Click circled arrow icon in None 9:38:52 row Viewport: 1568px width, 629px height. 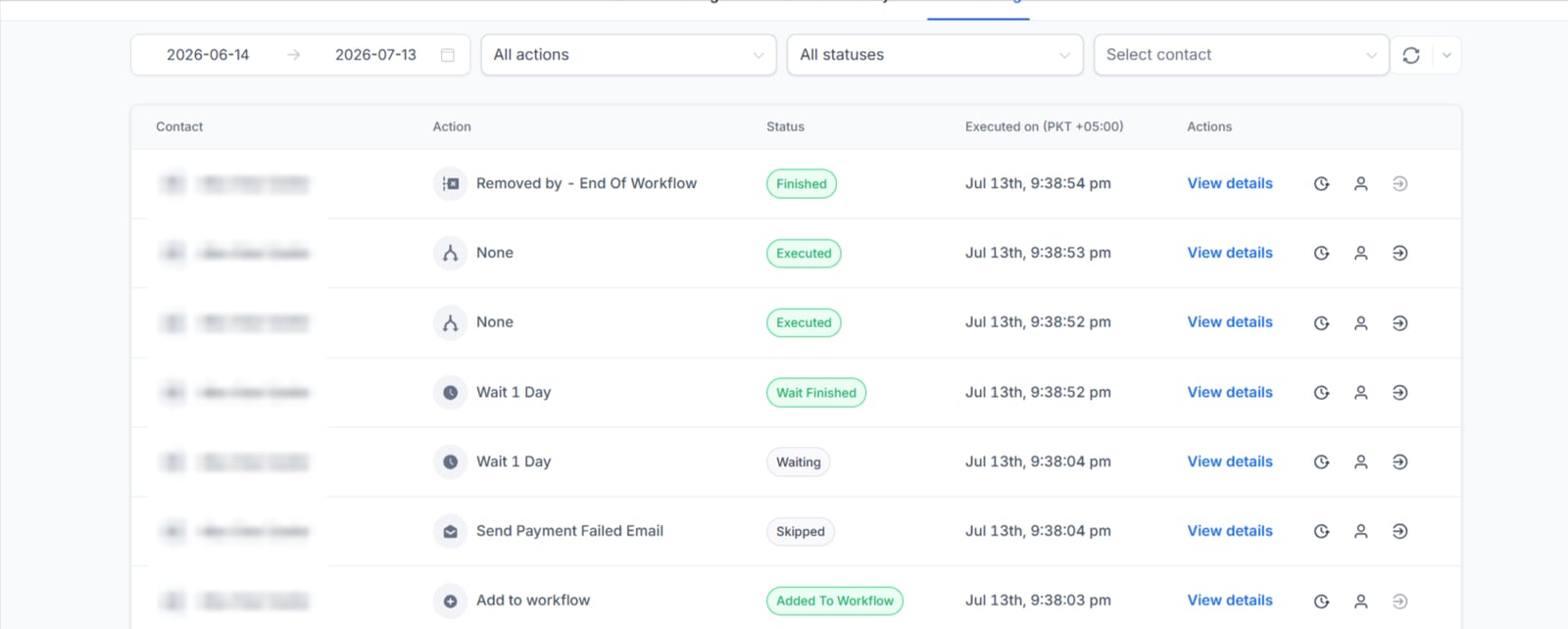[1400, 323]
